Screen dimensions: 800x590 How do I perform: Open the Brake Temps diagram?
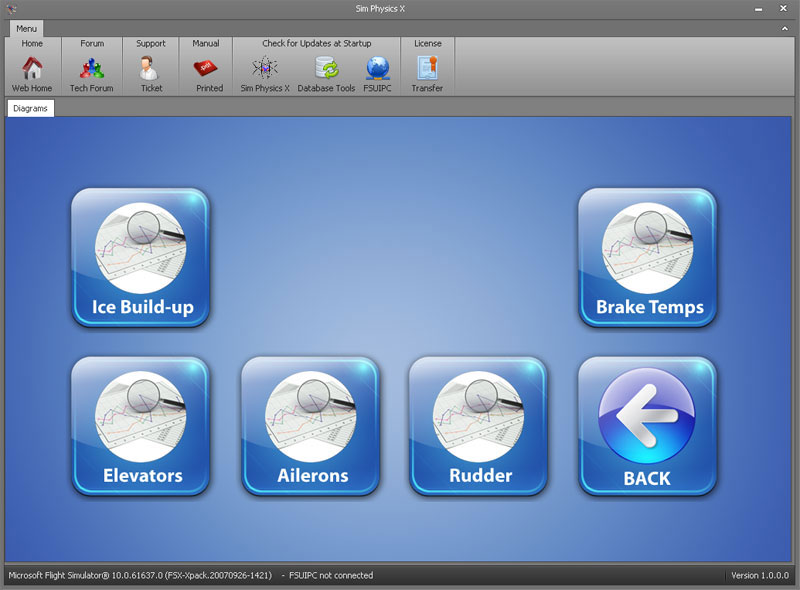point(647,257)
